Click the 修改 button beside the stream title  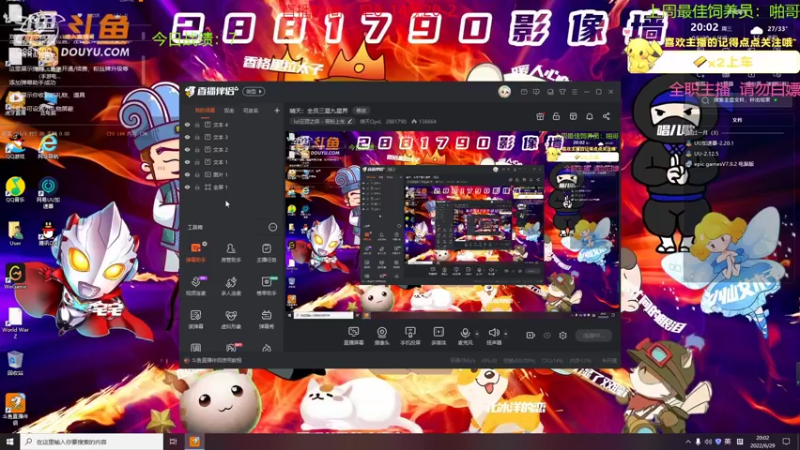click(x=361, y=110)
